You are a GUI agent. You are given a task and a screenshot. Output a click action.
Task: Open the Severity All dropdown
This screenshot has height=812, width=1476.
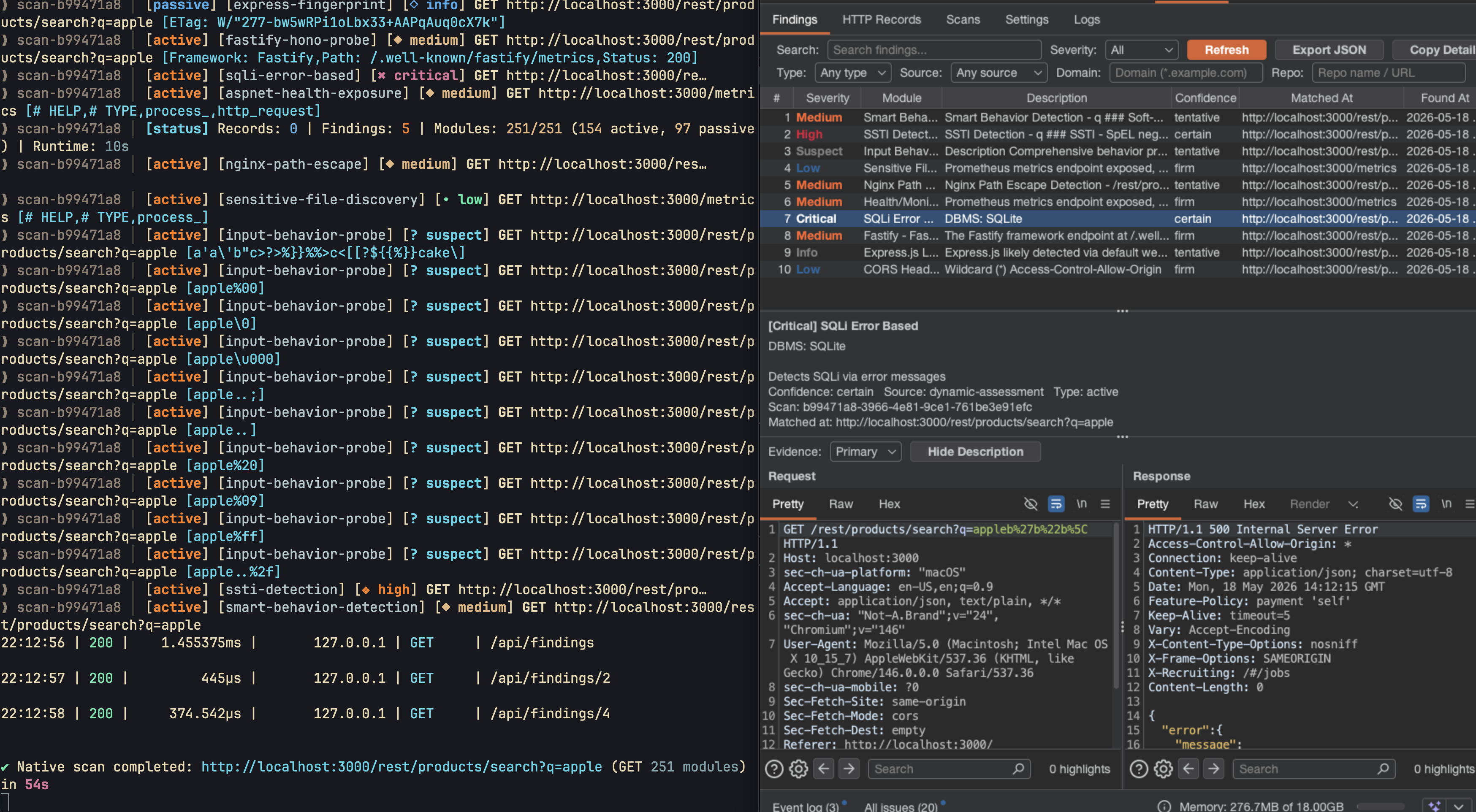click(1141, 50)
